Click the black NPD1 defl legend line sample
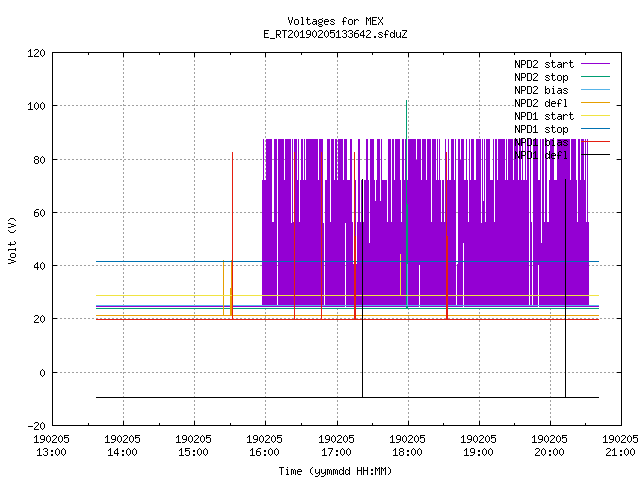Image resolution: width=640 pixels, height=480 pixels. point(596,155)
